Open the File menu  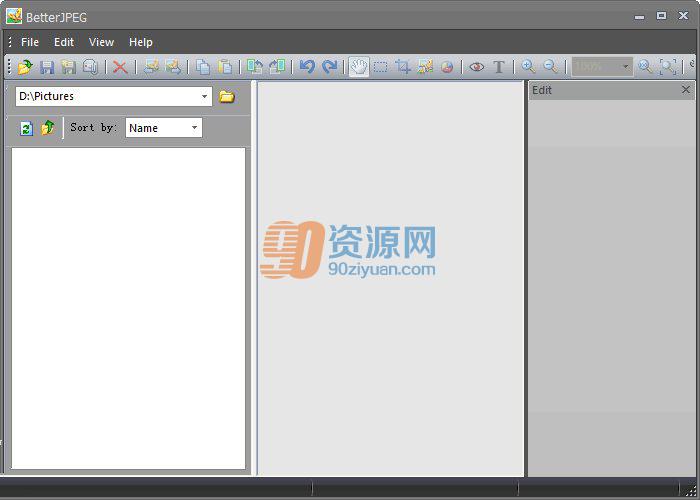click(30, 42)
